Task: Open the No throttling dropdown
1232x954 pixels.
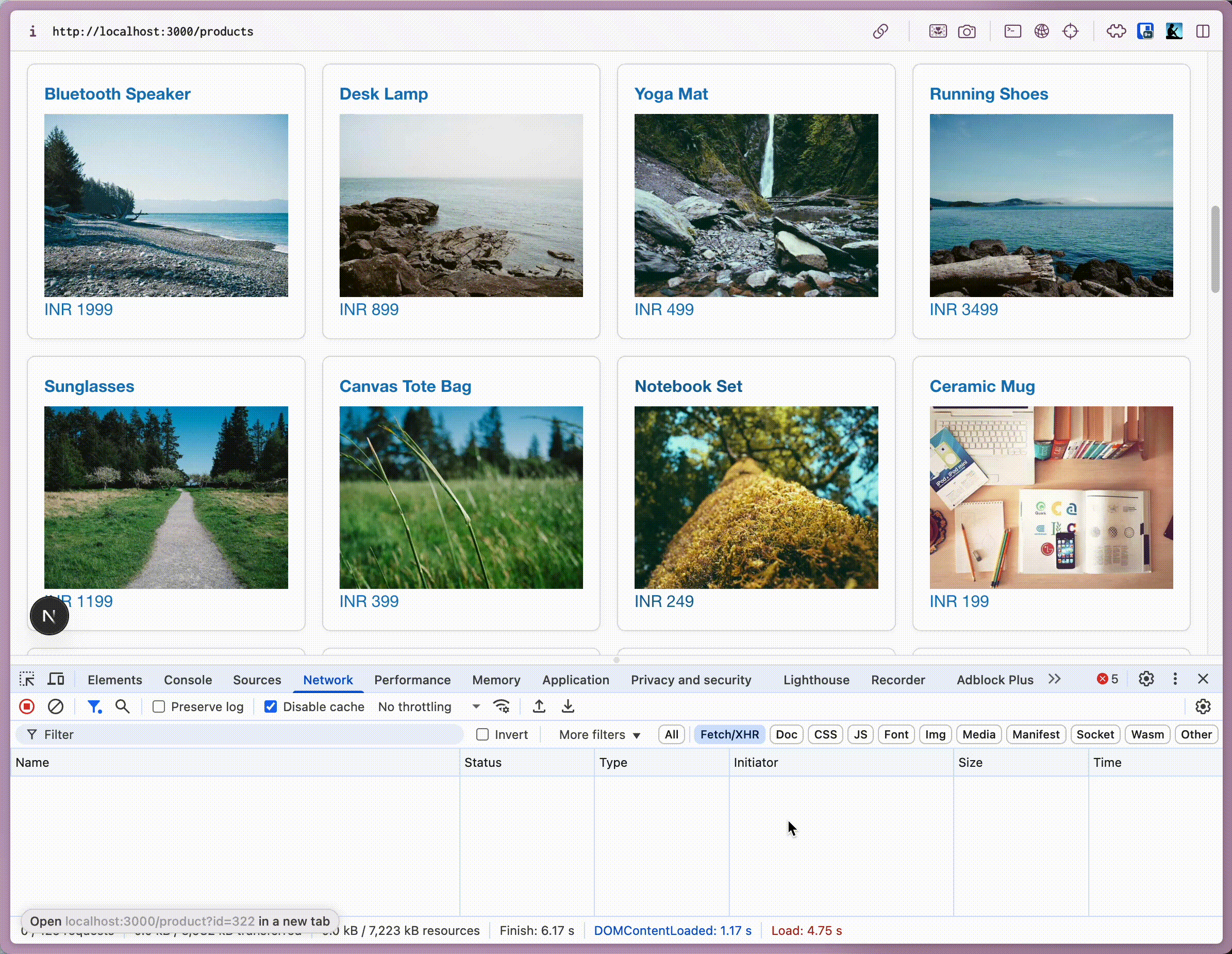Action: [429, 706]
